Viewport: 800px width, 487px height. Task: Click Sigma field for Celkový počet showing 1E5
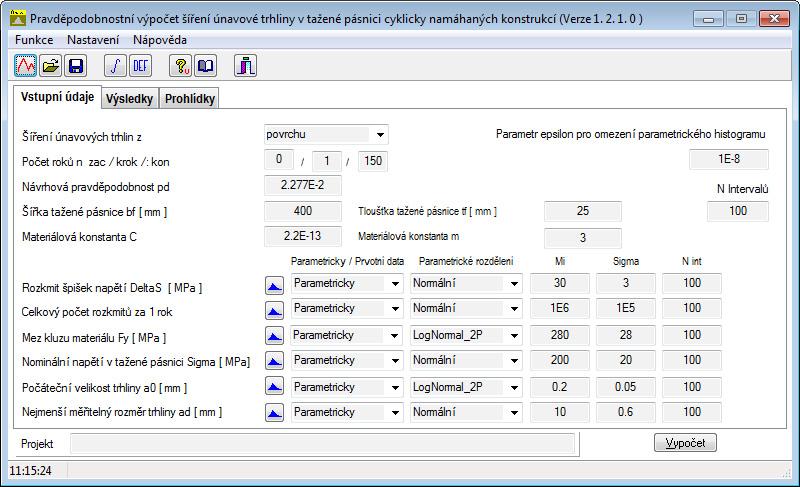tap(626, 308)
